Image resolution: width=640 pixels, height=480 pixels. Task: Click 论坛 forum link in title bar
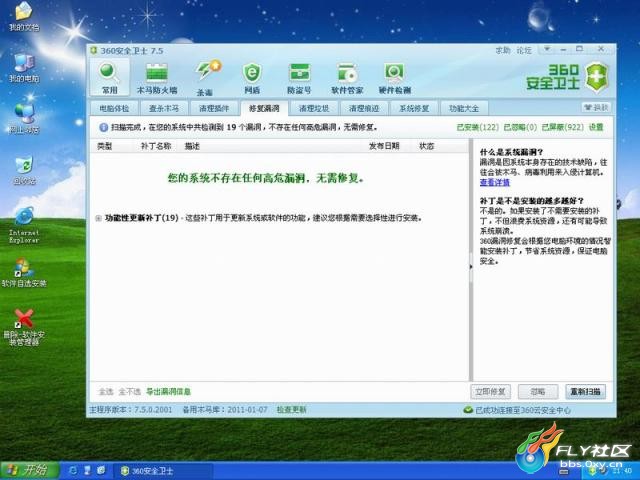pyautogui.click(x=524, y=51)
